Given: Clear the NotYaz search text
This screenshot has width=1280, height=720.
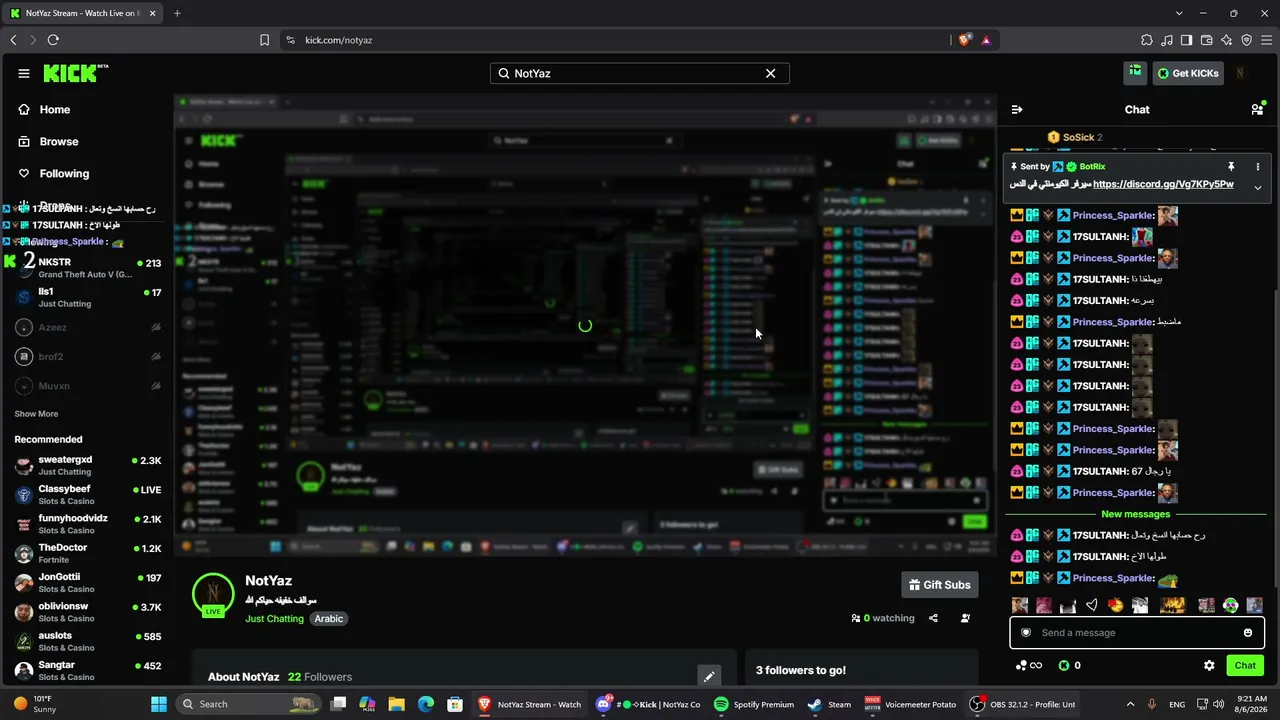Looking at the screenshot, I should point(770,73).
